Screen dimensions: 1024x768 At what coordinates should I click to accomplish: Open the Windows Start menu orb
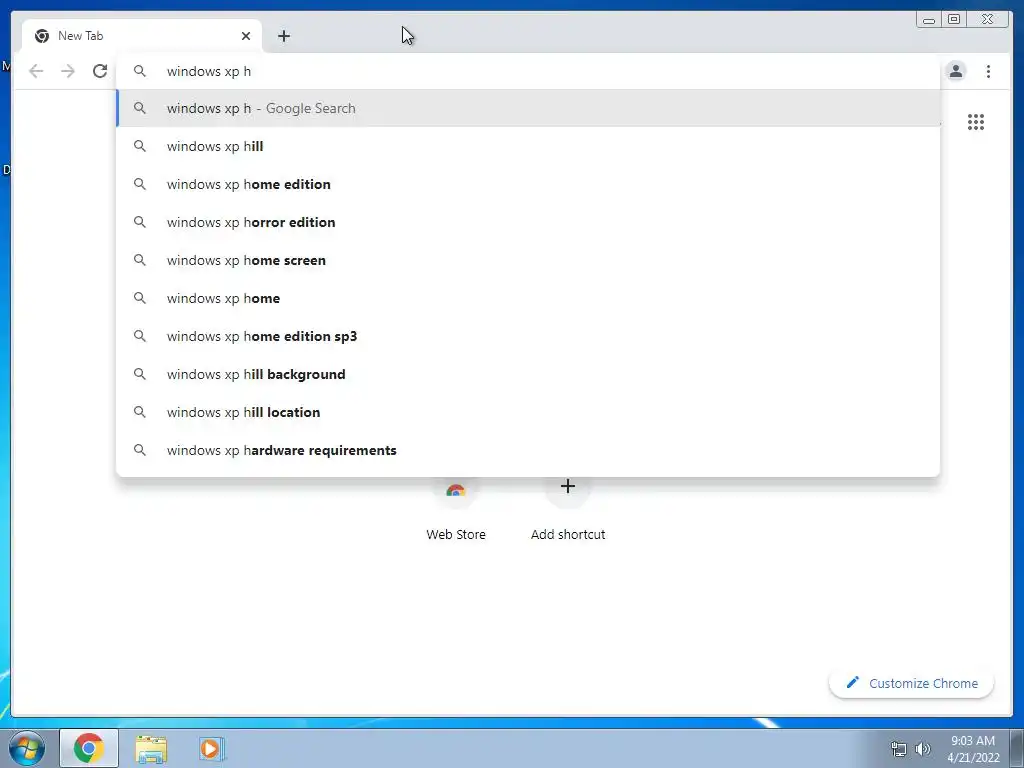(x=27, y=748)
